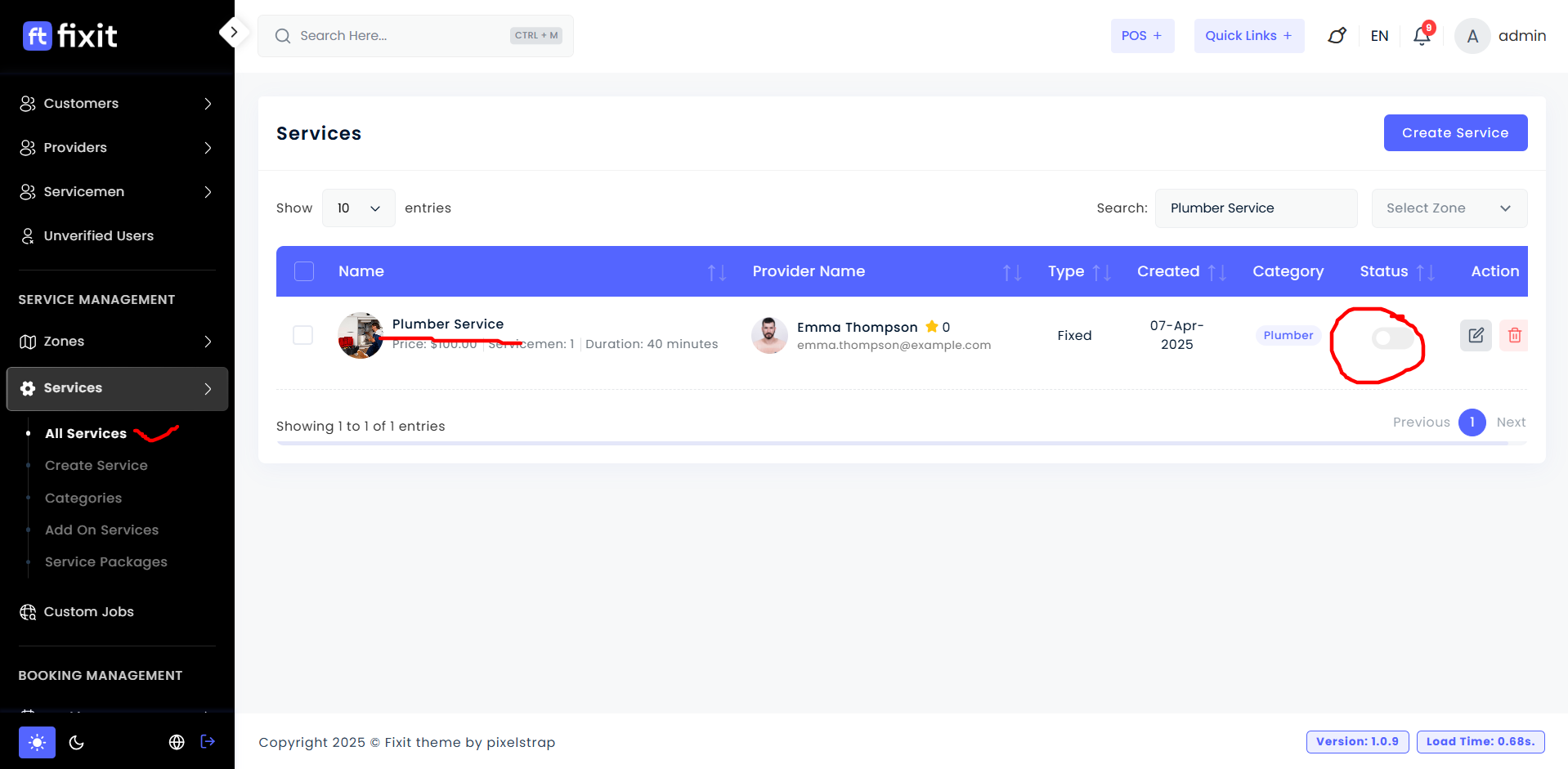
Task: Collapse the sidebar with arrow icon
Action: click(x=234, y=33)
